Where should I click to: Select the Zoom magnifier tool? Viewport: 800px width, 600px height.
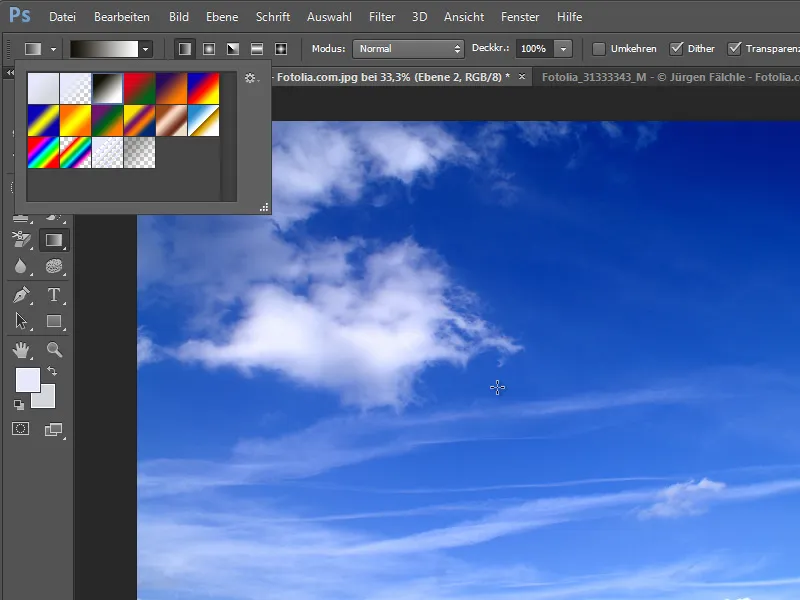54,350
